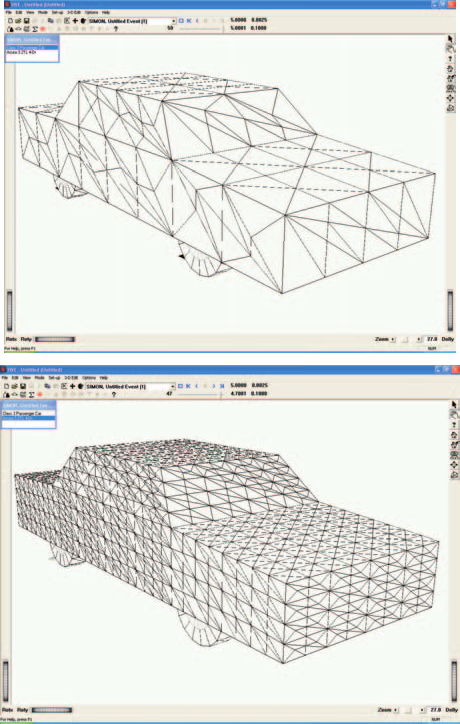460x724 pixels.
Task: Open View menu in lower window
Action: 27,378
